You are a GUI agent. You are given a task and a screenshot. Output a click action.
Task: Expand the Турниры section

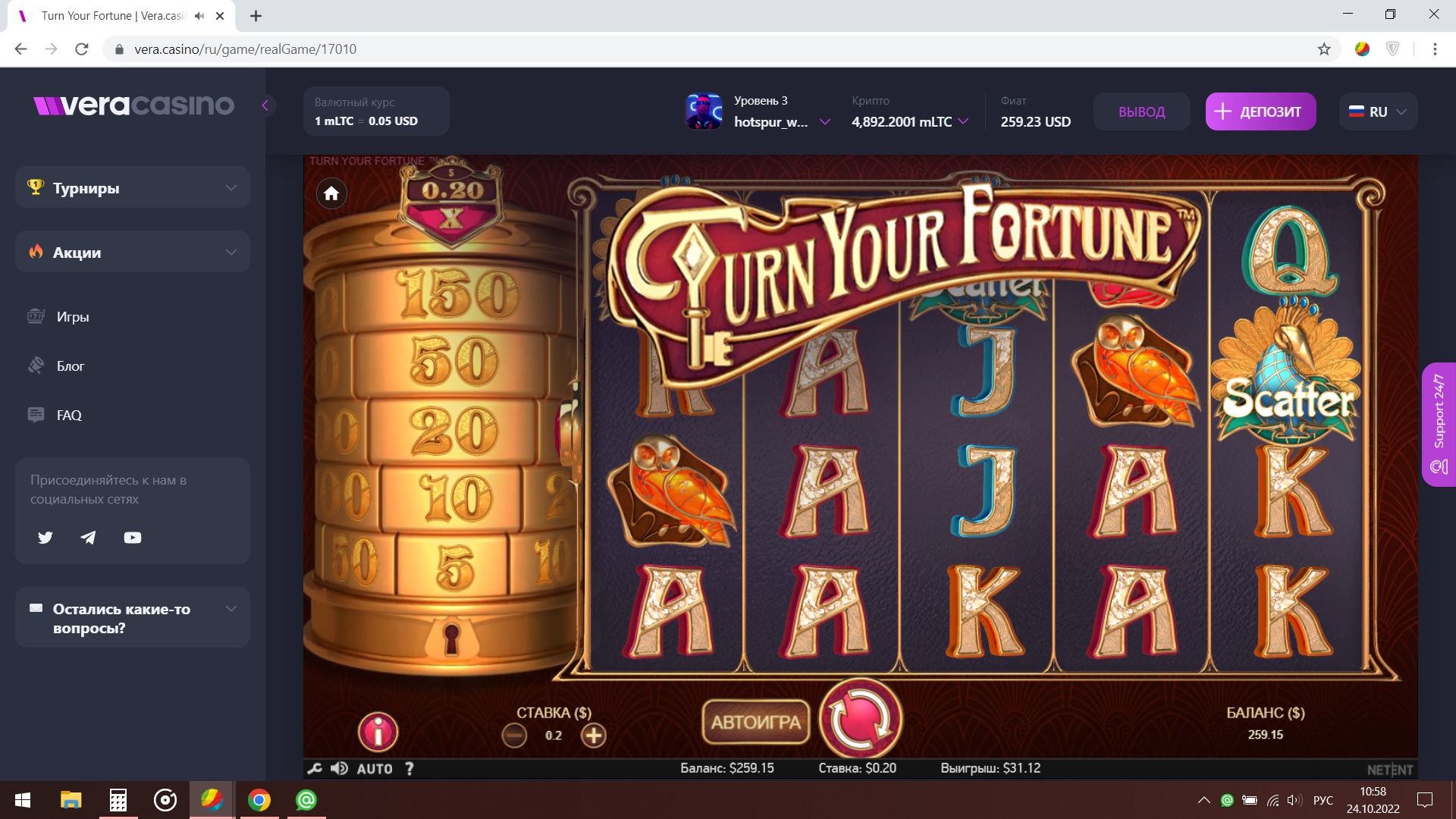pos(133,187)
